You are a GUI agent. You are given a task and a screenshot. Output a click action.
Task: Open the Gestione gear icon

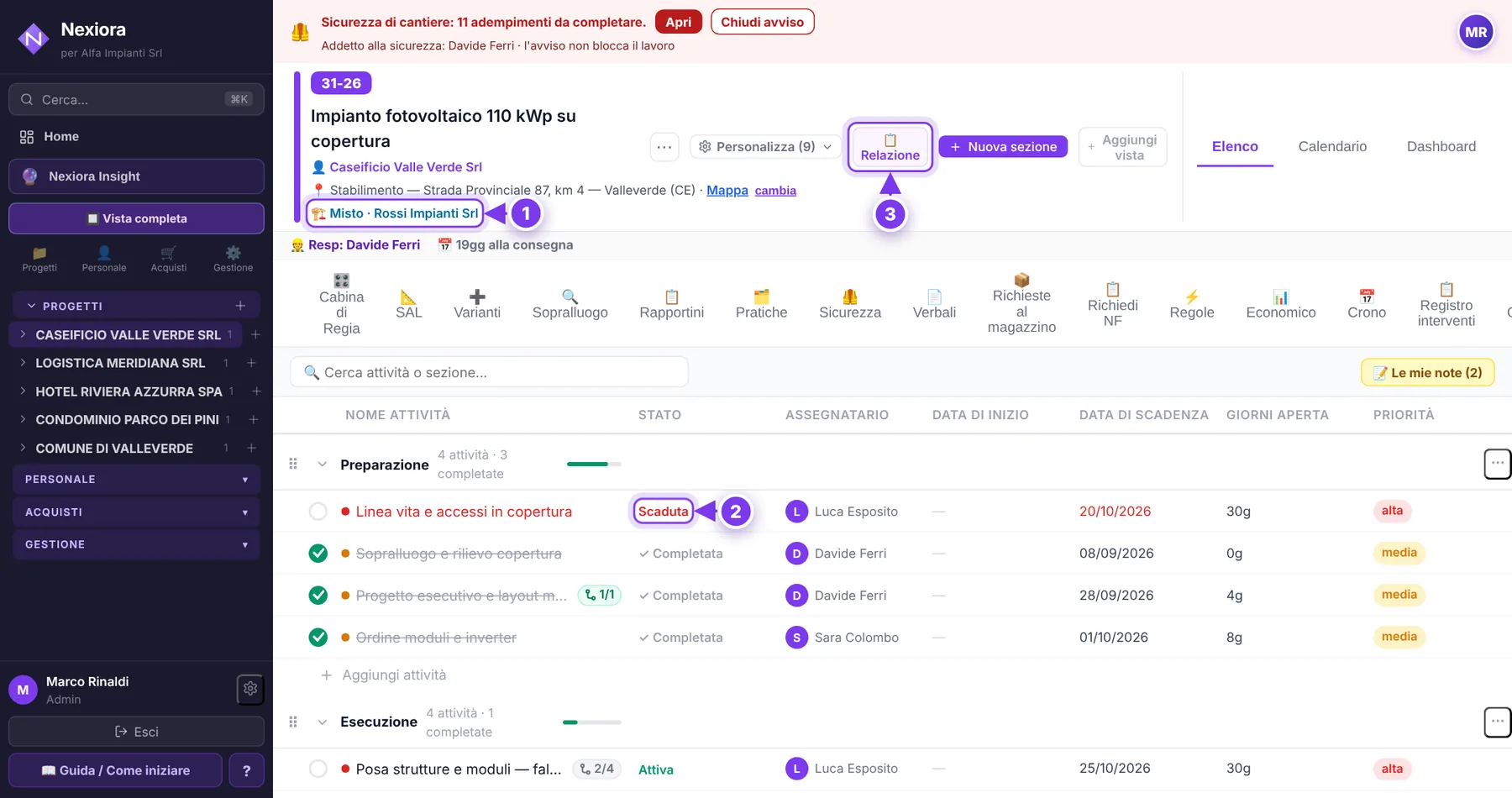(x=233, y=259)
